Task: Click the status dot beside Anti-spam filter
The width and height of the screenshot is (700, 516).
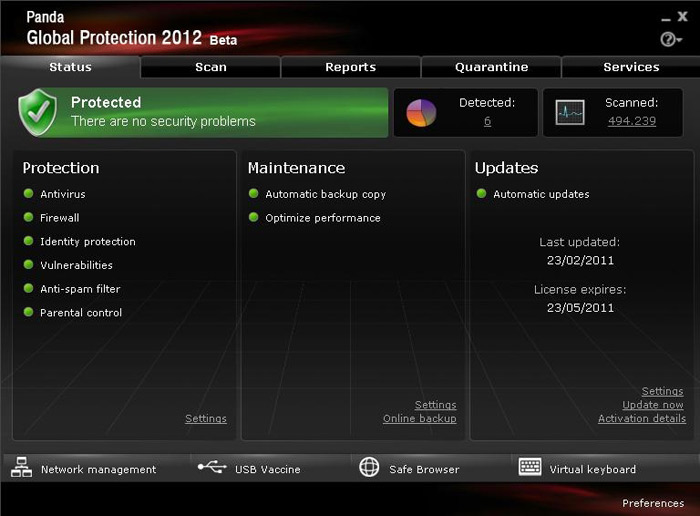Action: (x=29, y=288)
